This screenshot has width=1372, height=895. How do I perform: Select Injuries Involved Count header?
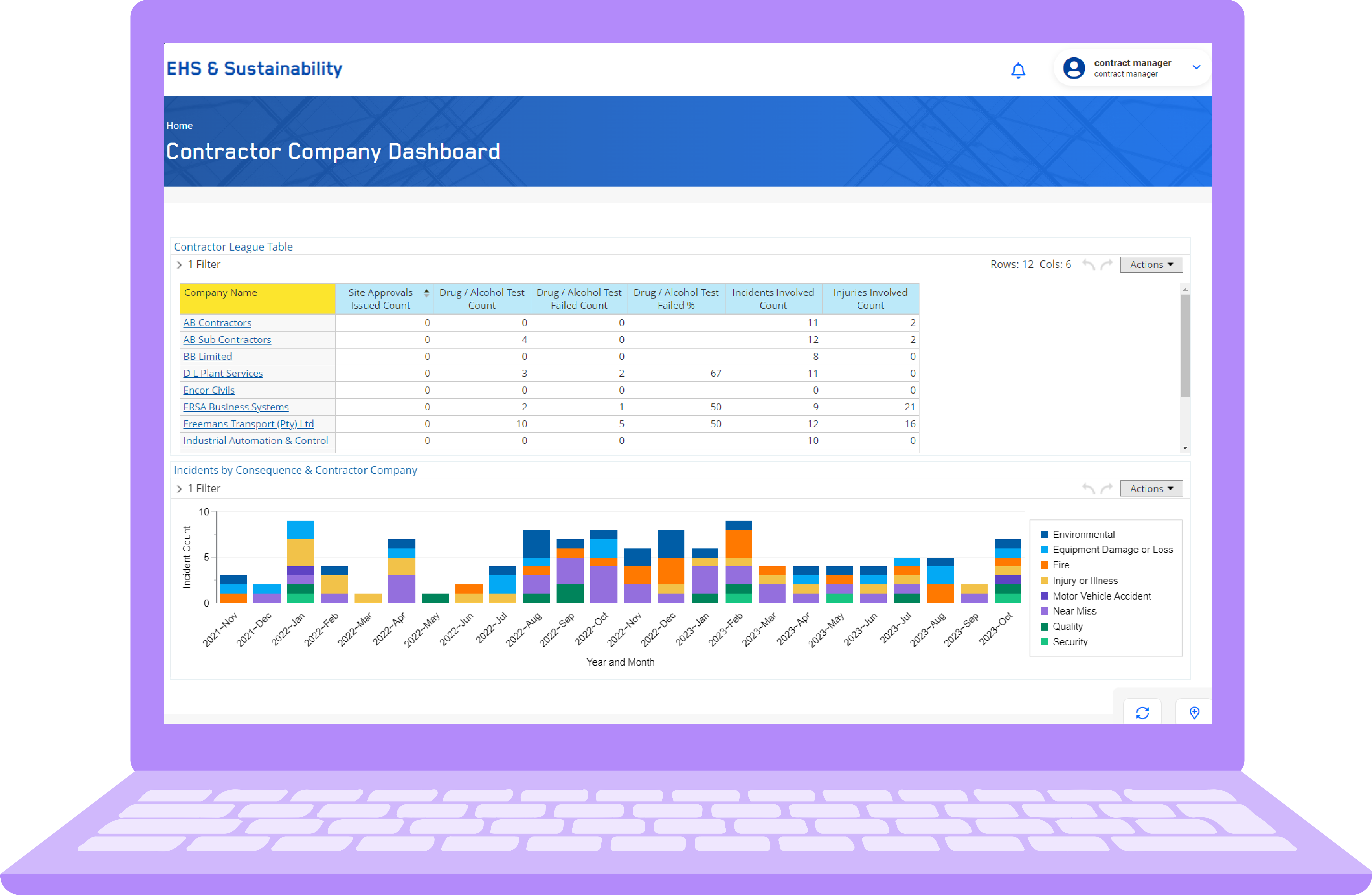coord(870,299)
